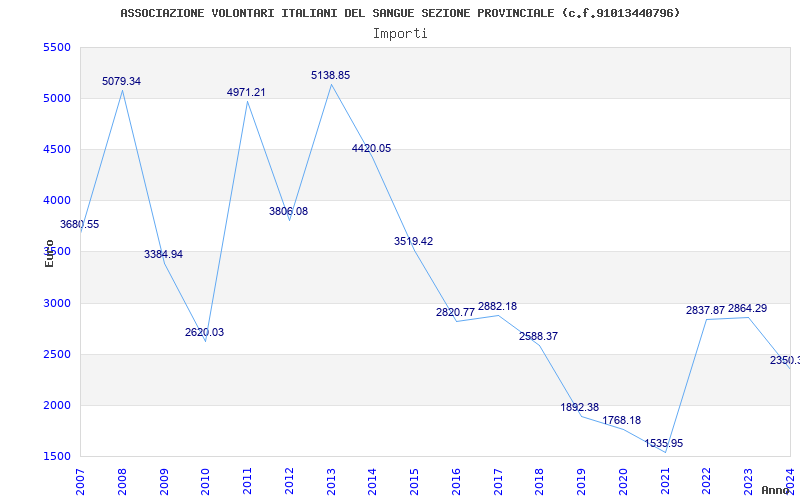The image size is (800, 500).
Task: Select data label 2620.03
Action: coord(205,332)
